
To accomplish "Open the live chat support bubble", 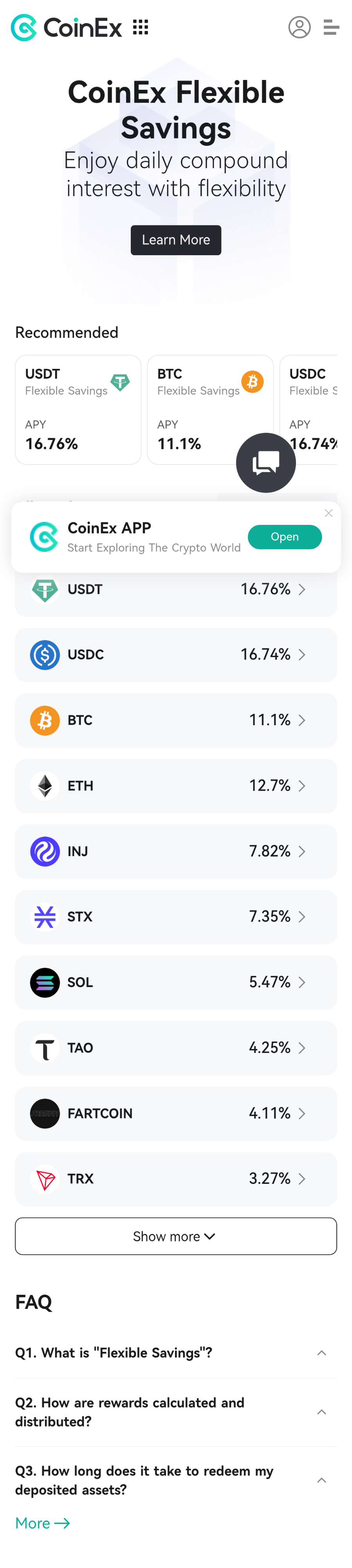I will (x=266, y=463).
